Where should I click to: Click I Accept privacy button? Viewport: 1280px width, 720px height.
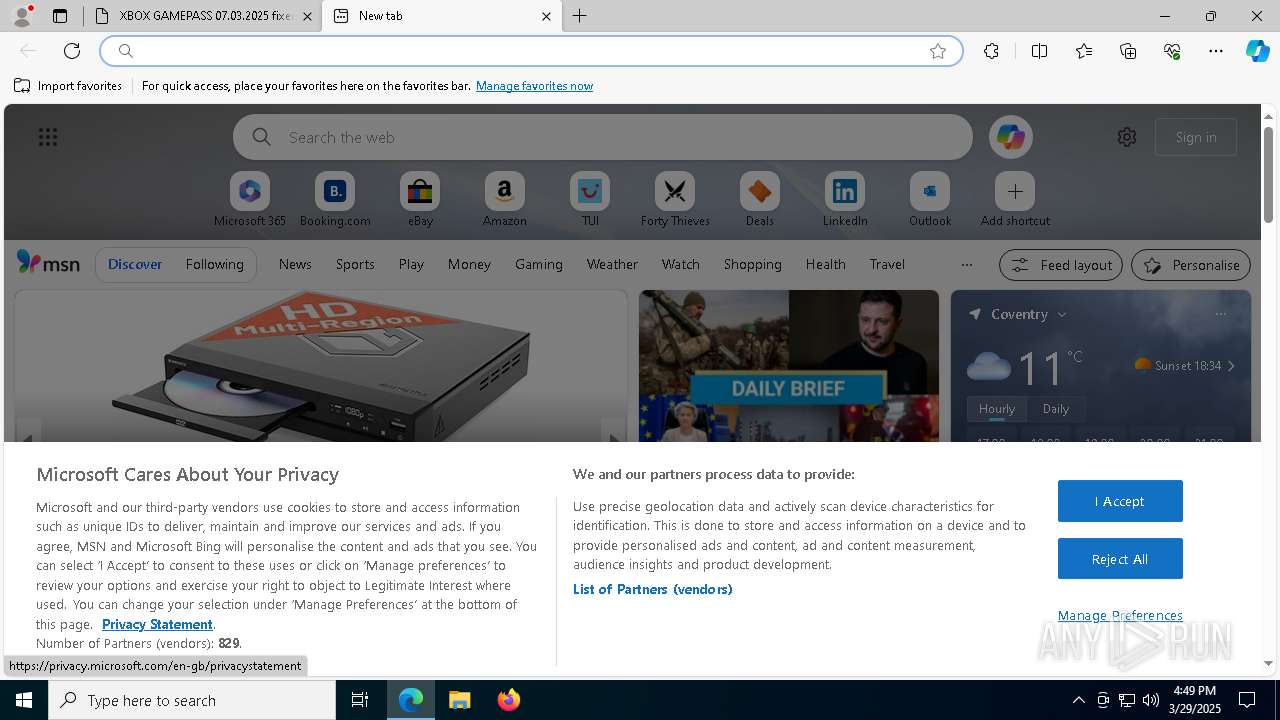(x=1120, y=501)
